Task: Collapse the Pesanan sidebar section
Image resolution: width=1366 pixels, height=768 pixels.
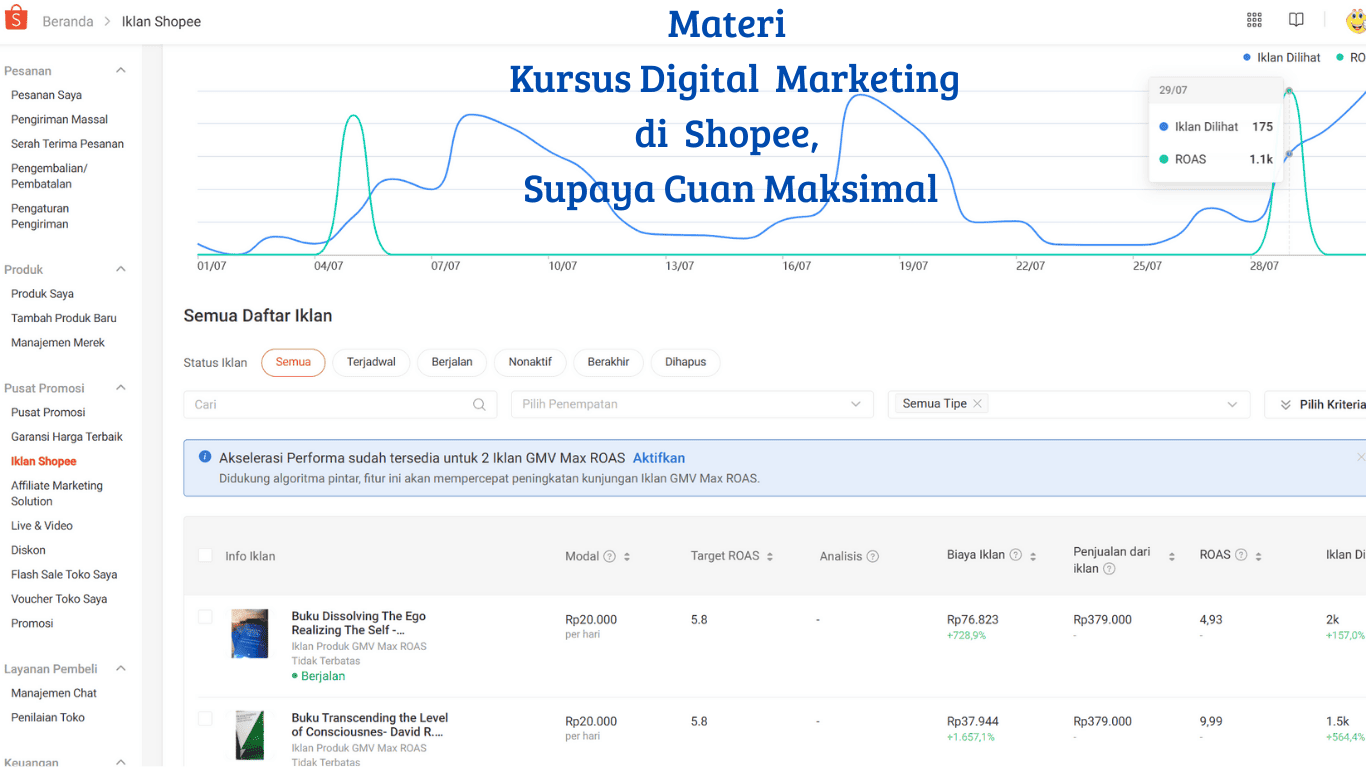Action: [x=121, y=70]
